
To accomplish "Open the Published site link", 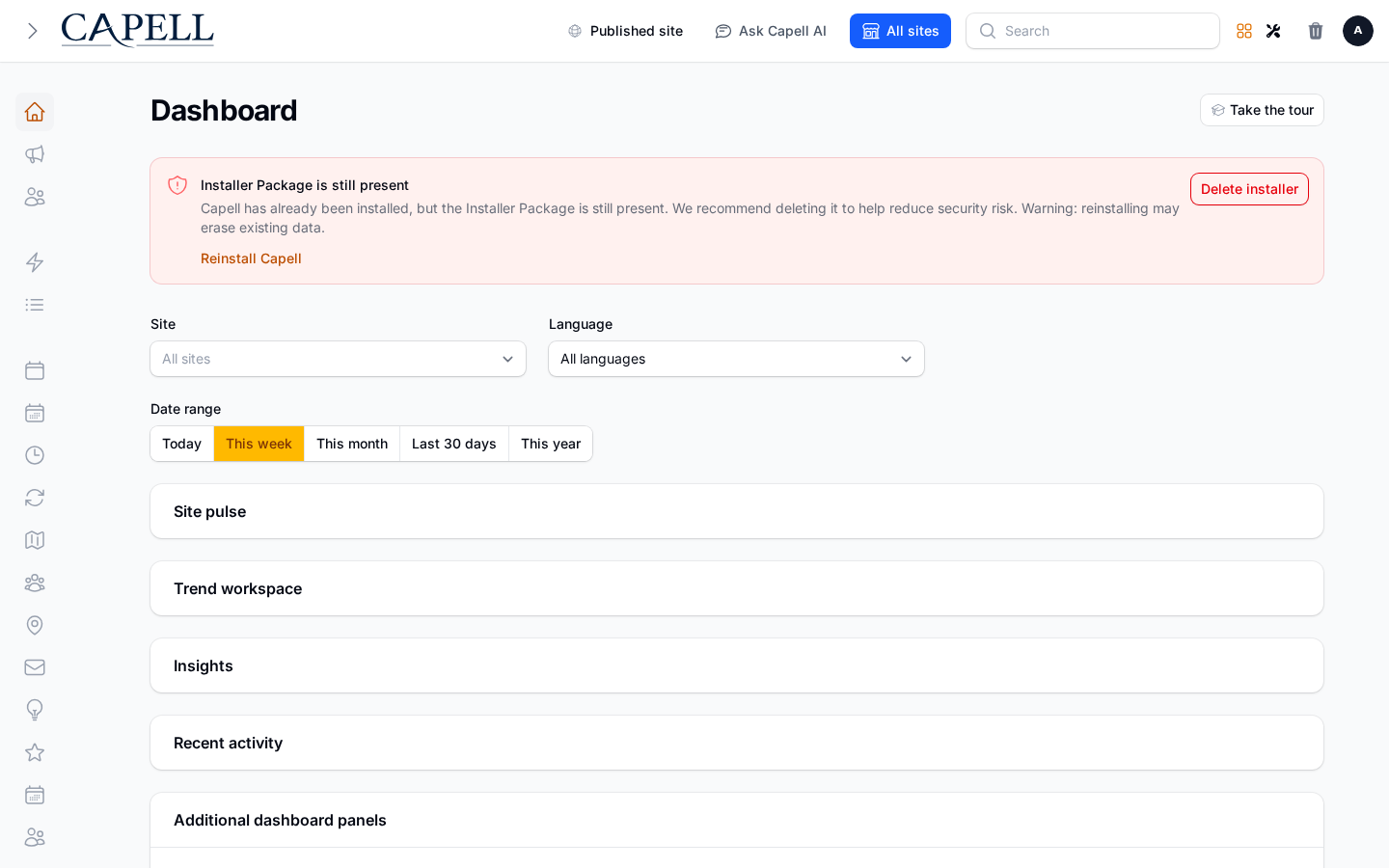I will pos(625,31).
